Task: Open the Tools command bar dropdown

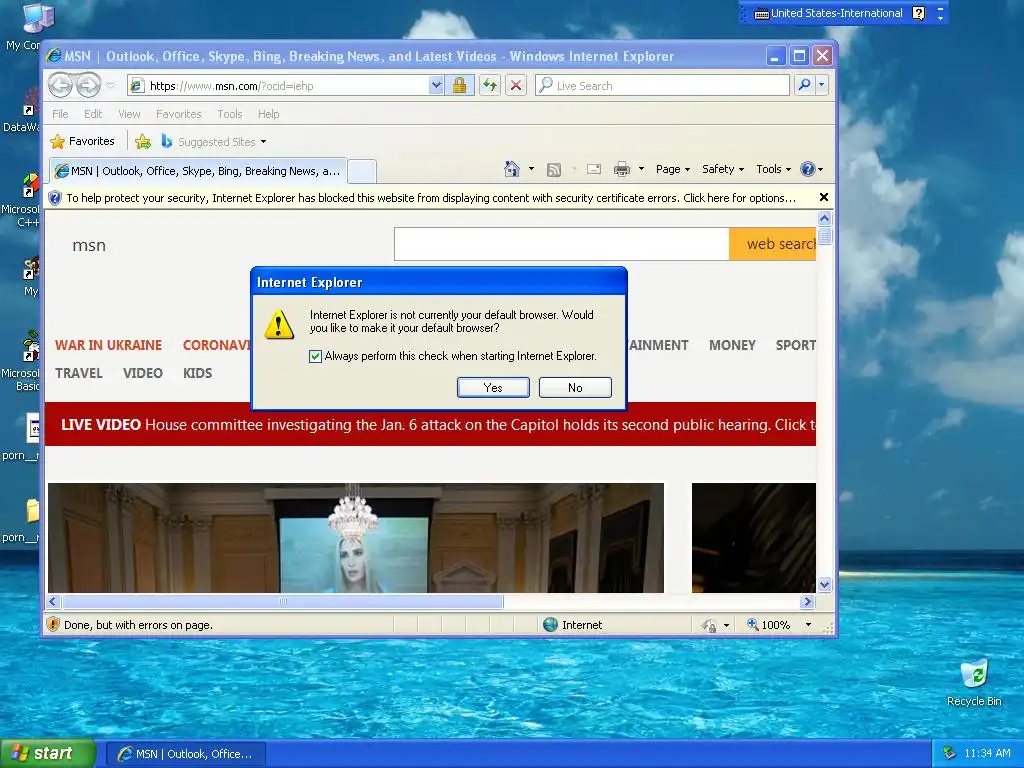Action: click(x=773, y=169)
